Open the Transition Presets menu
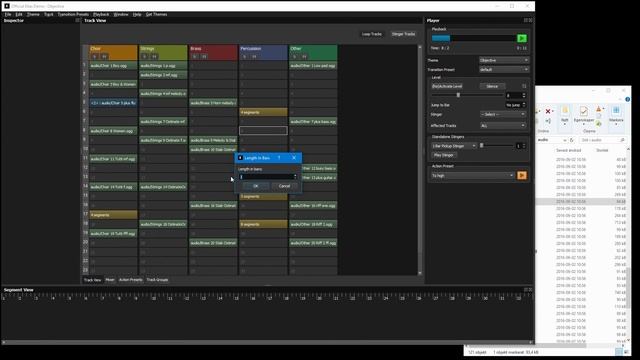The width and height of the screenshot is (640, 360). (73, 14)
